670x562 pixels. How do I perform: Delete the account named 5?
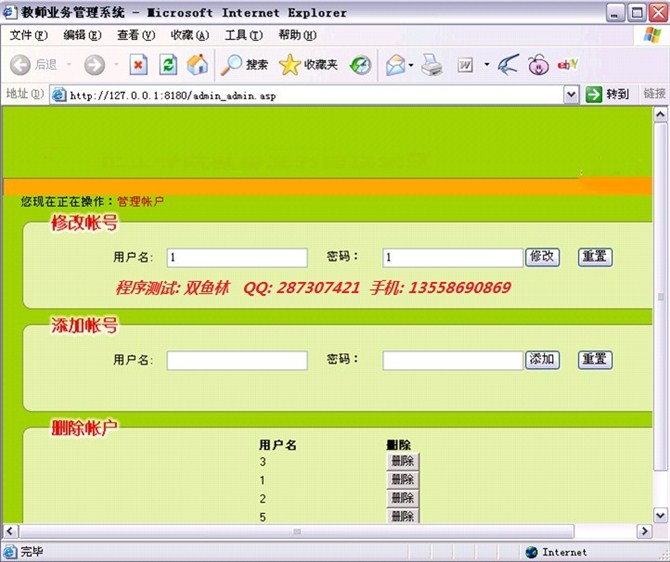[x=403, y=516]
